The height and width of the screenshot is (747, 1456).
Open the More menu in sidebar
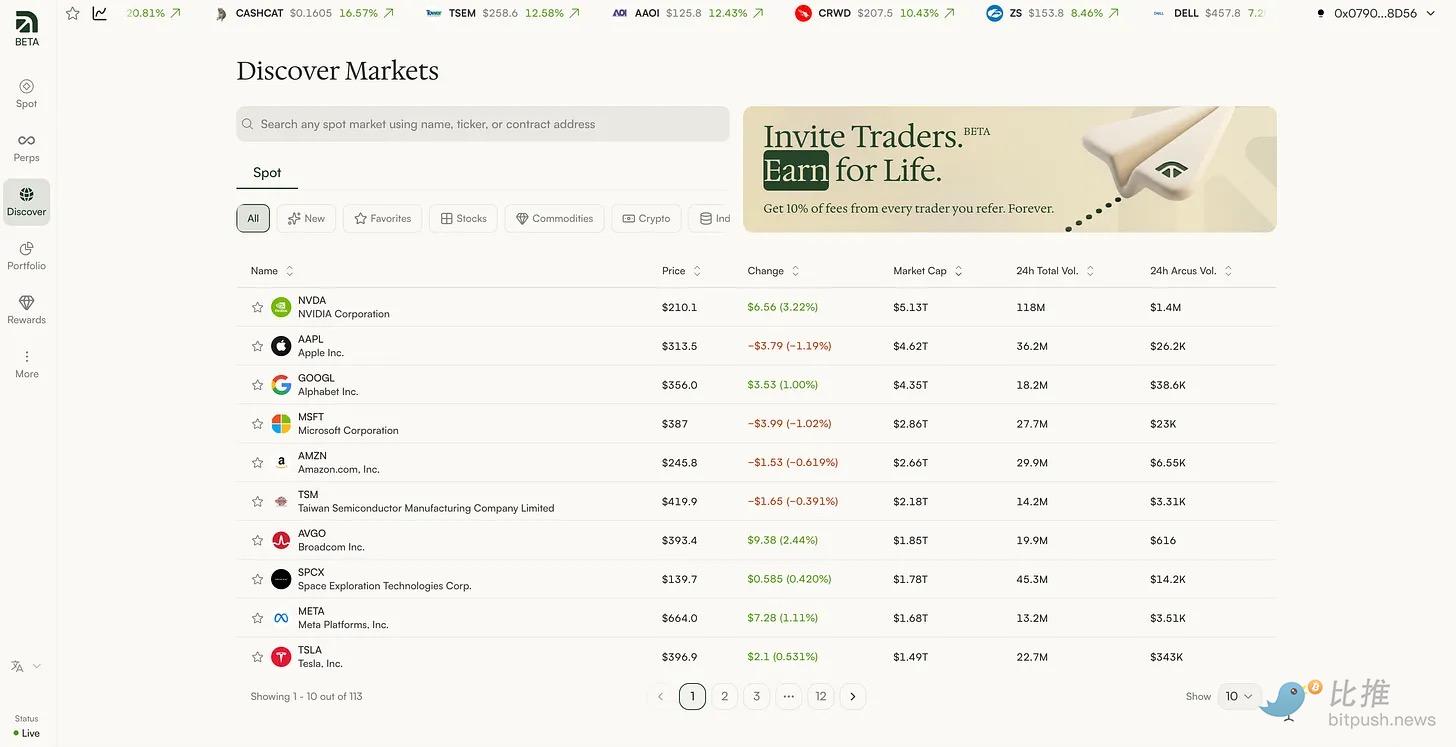(x=27, y=363)
